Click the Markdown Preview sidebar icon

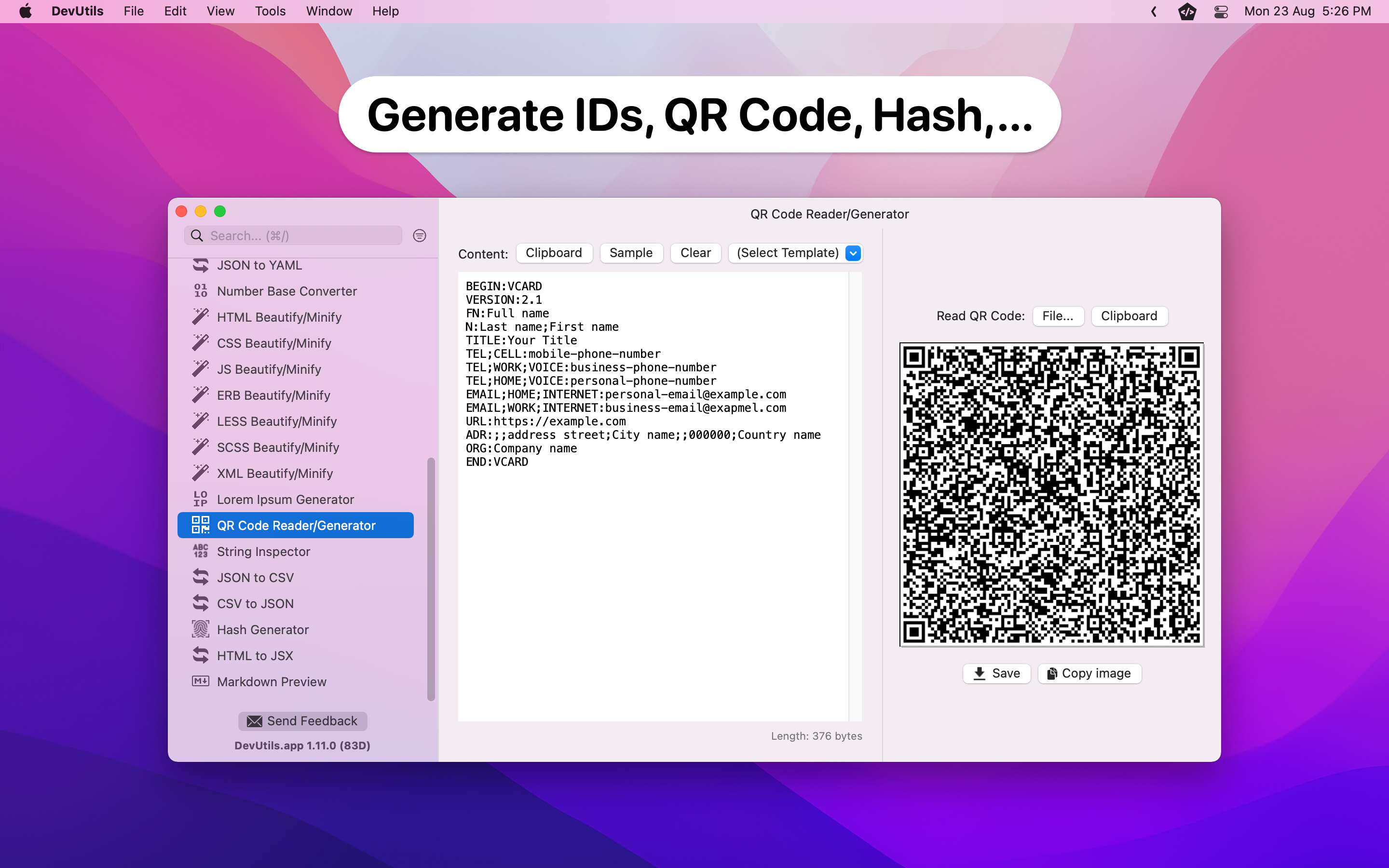200,681
